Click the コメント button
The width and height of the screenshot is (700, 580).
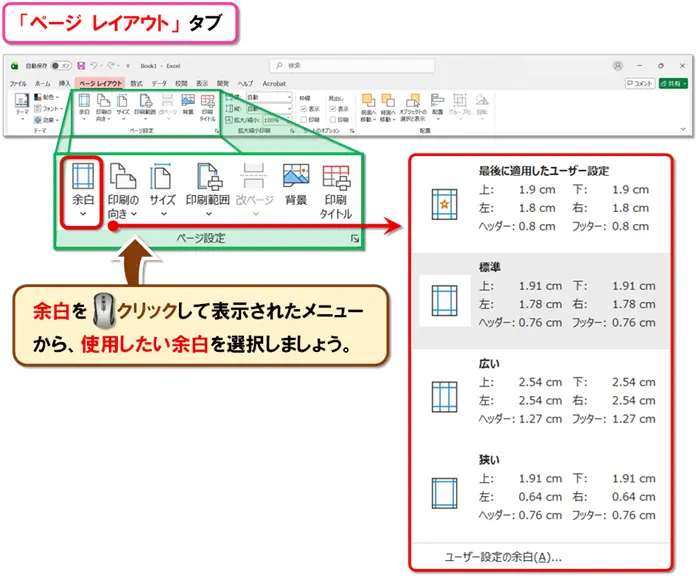coord(640,83)
